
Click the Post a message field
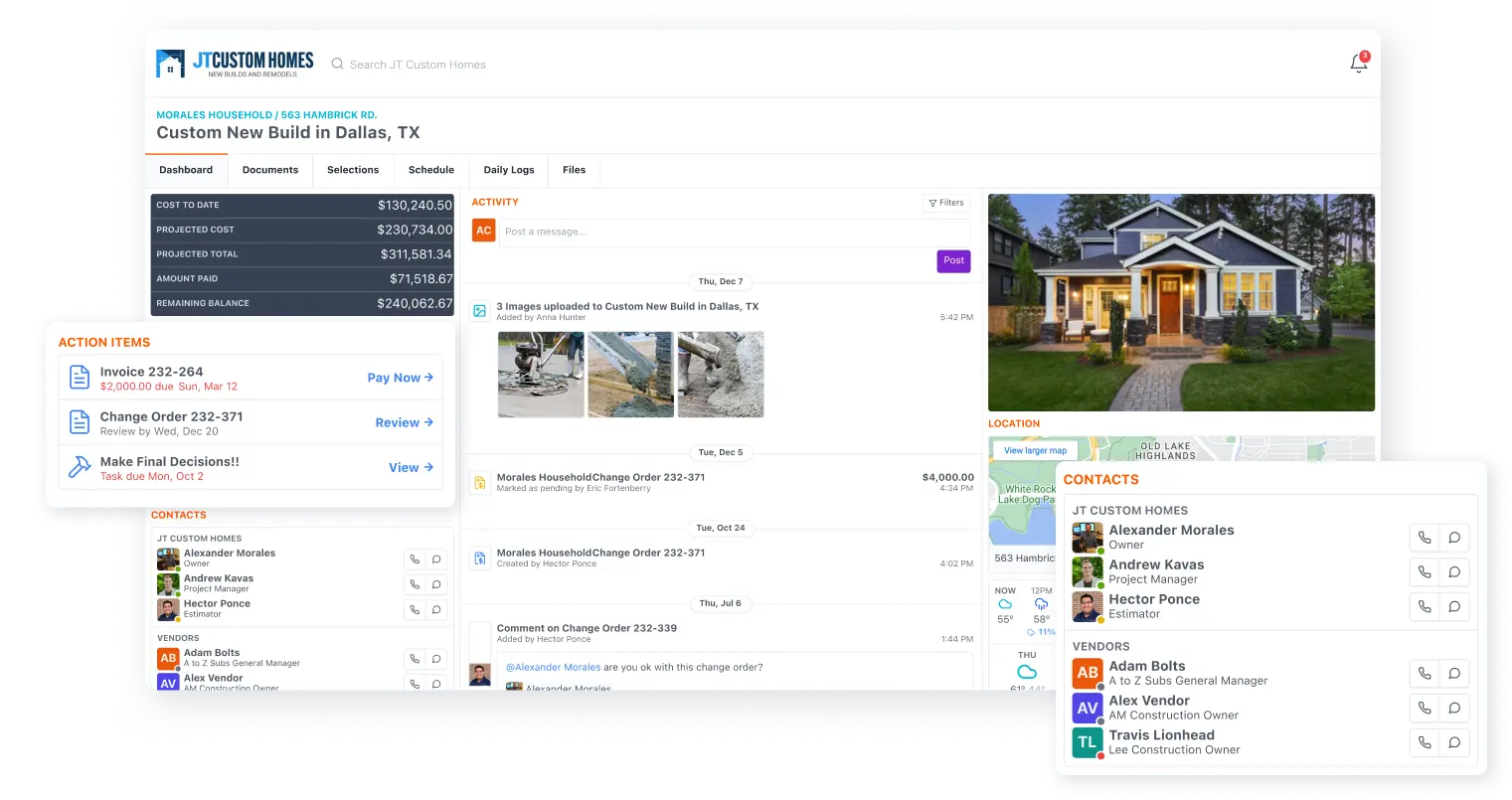[x=734, y=232]
